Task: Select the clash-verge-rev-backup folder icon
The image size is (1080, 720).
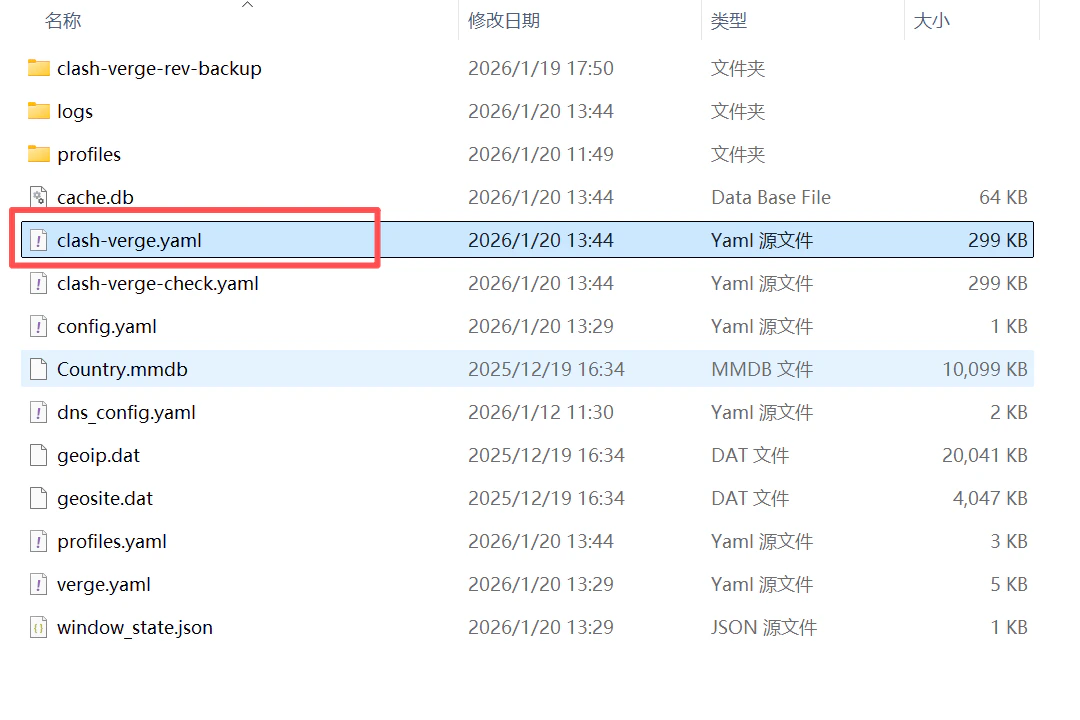Action: (x=39, y=68)
